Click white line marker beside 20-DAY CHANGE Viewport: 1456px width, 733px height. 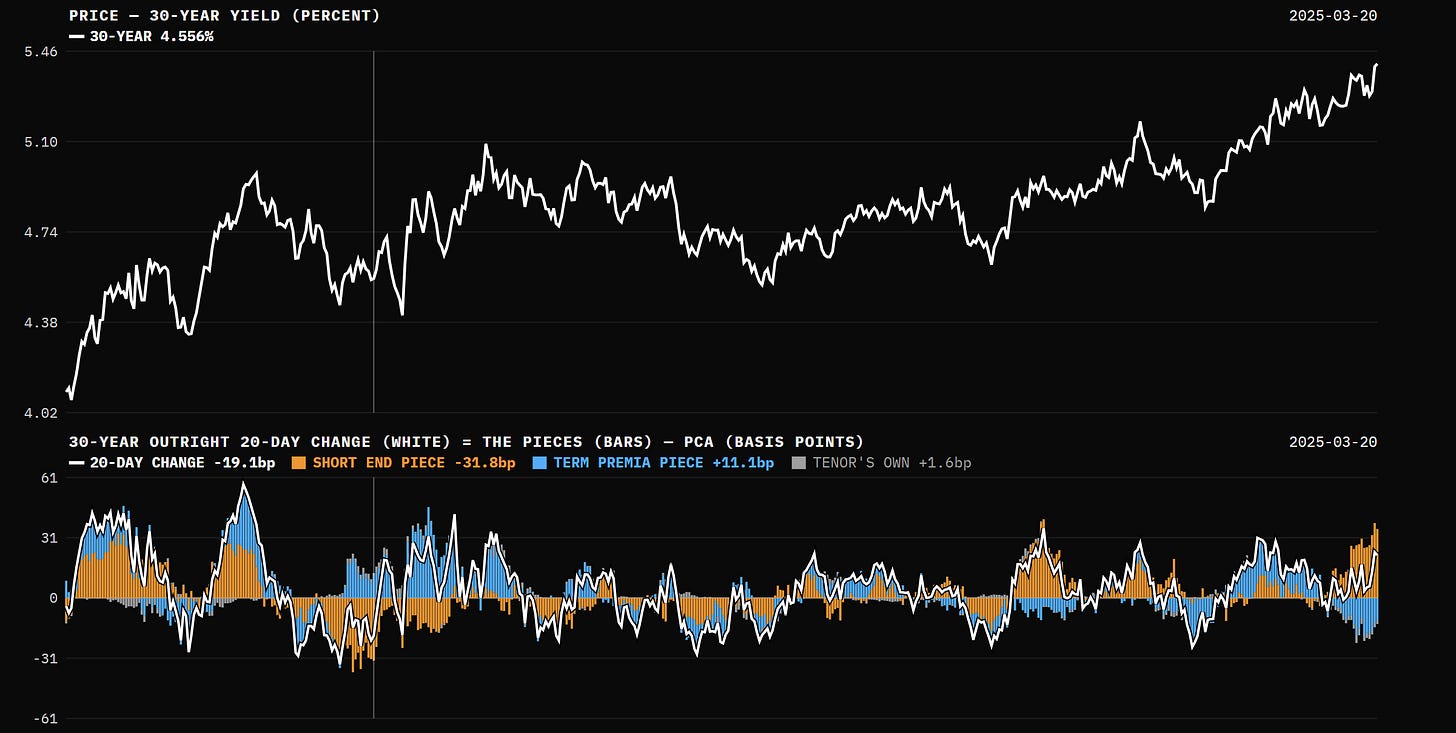click(x=77, y=463)
